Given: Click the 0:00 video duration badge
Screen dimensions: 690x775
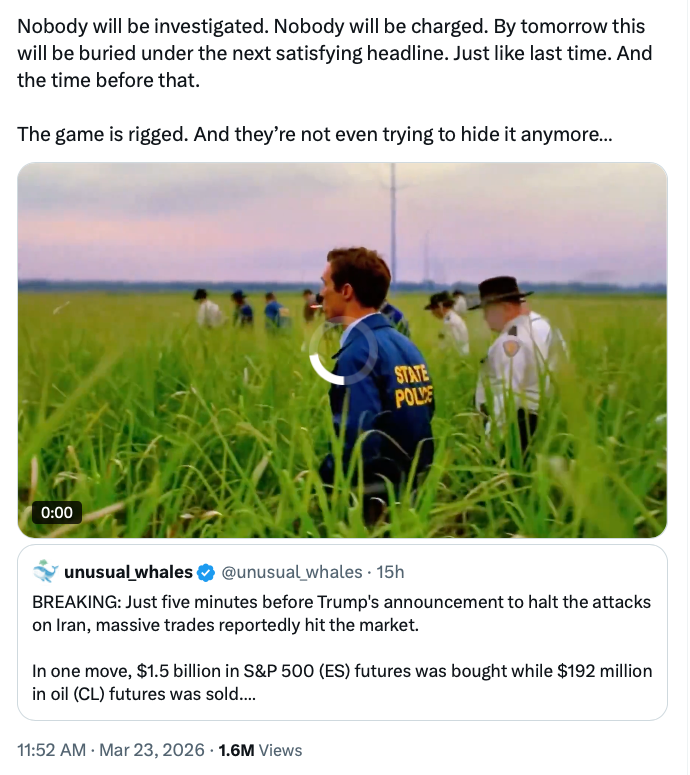Looking at the screenshot, I should [x=57, y=512].
